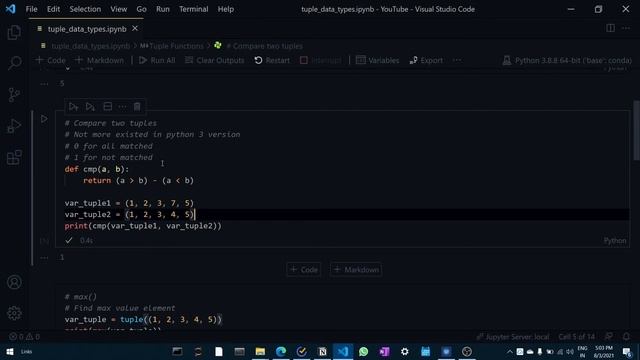Click the Export button
This screenshot has width=640, height=360.
(426, 60)
